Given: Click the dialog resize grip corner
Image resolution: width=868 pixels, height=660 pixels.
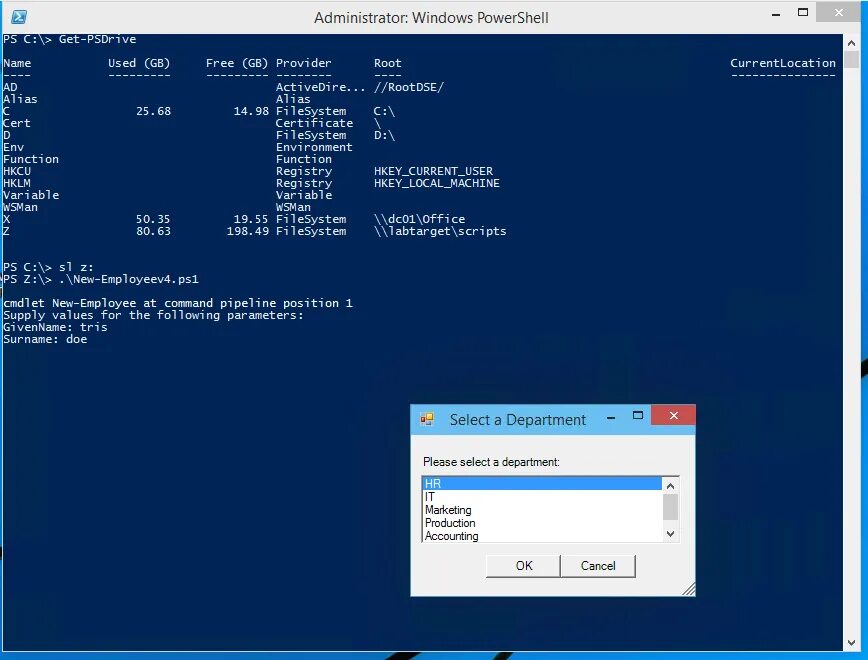Looking at the screenshot, I should [688, 589].
